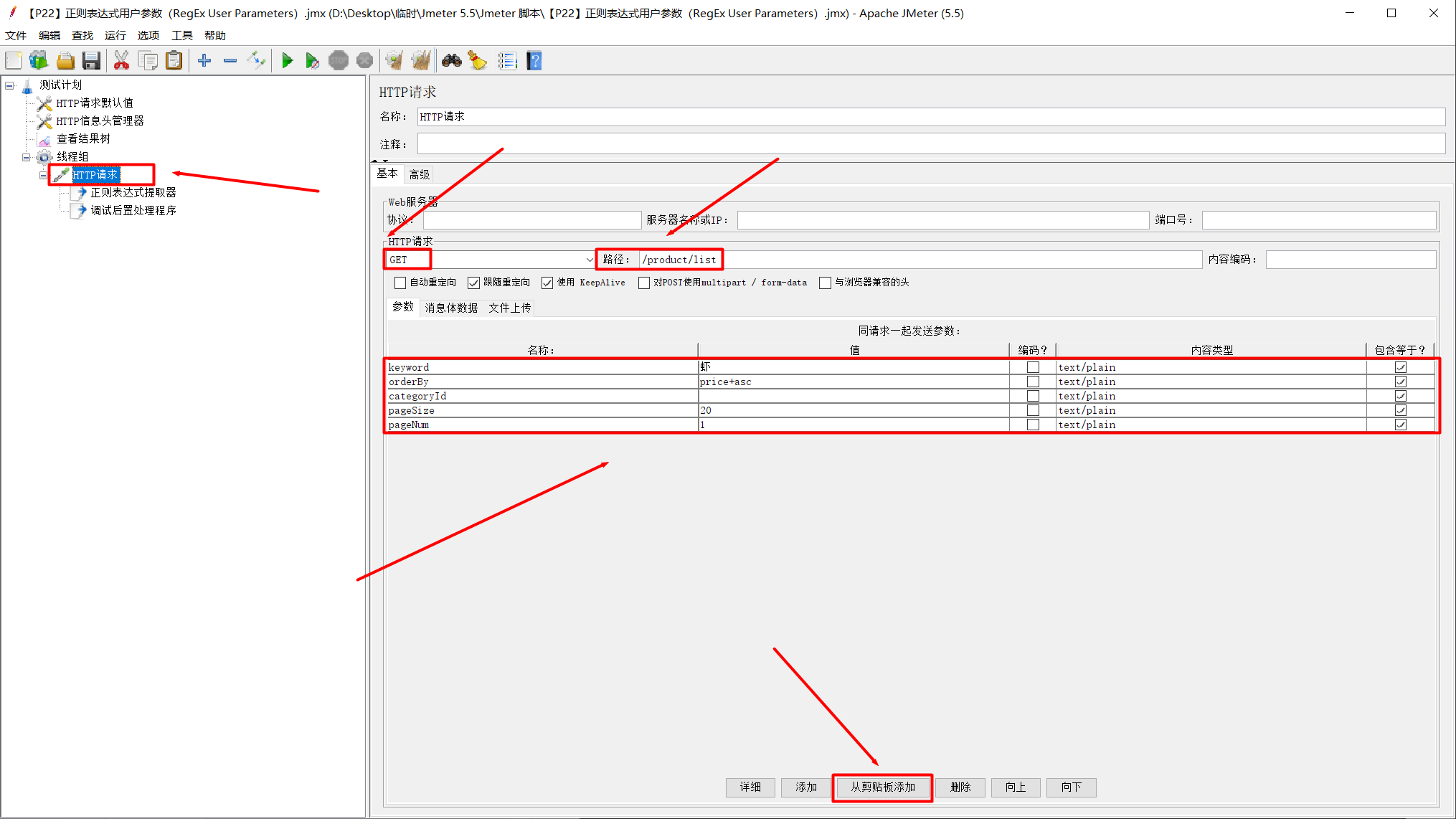Click the blue minus Collapse All icon
Viewport: 1456px width, 819px height.
[230, 61]
